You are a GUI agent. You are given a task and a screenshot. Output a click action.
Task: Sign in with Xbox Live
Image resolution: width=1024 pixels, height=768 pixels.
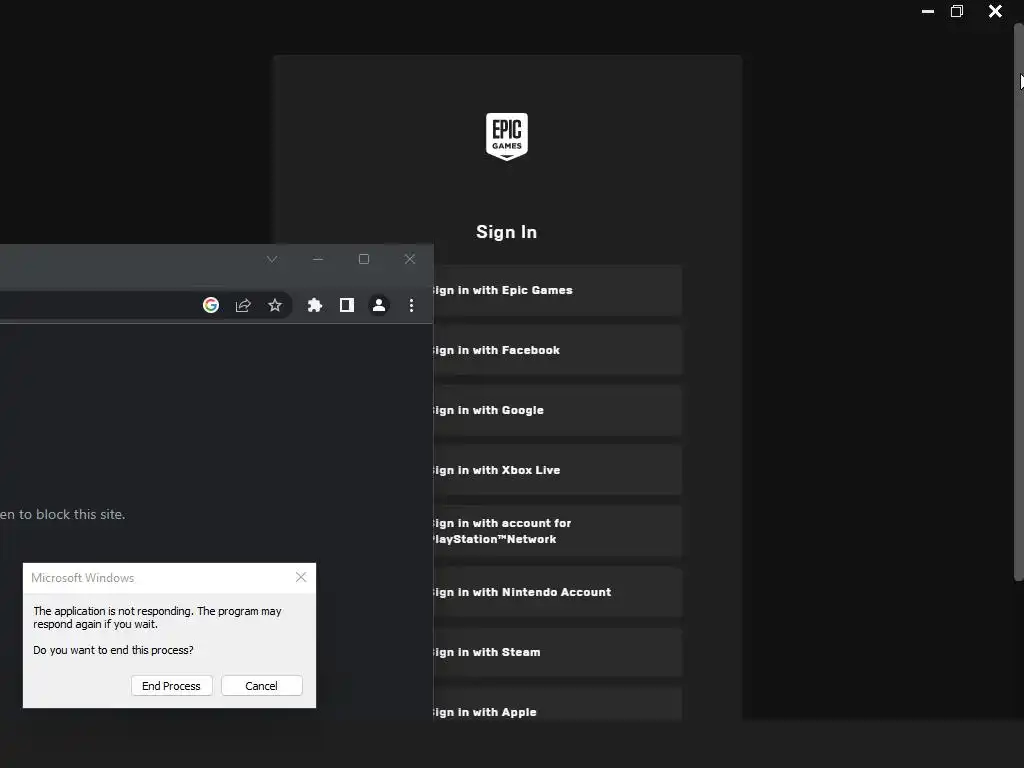coord(558,470)
